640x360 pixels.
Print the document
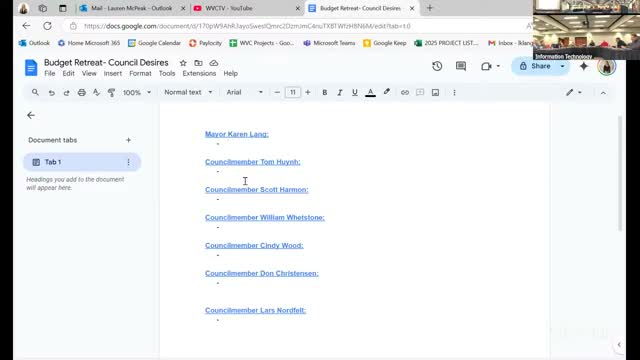tap(82, 93)
